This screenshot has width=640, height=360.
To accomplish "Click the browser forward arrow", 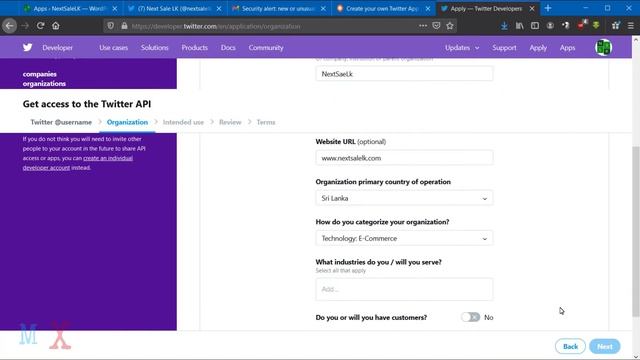I will [25, 26].
